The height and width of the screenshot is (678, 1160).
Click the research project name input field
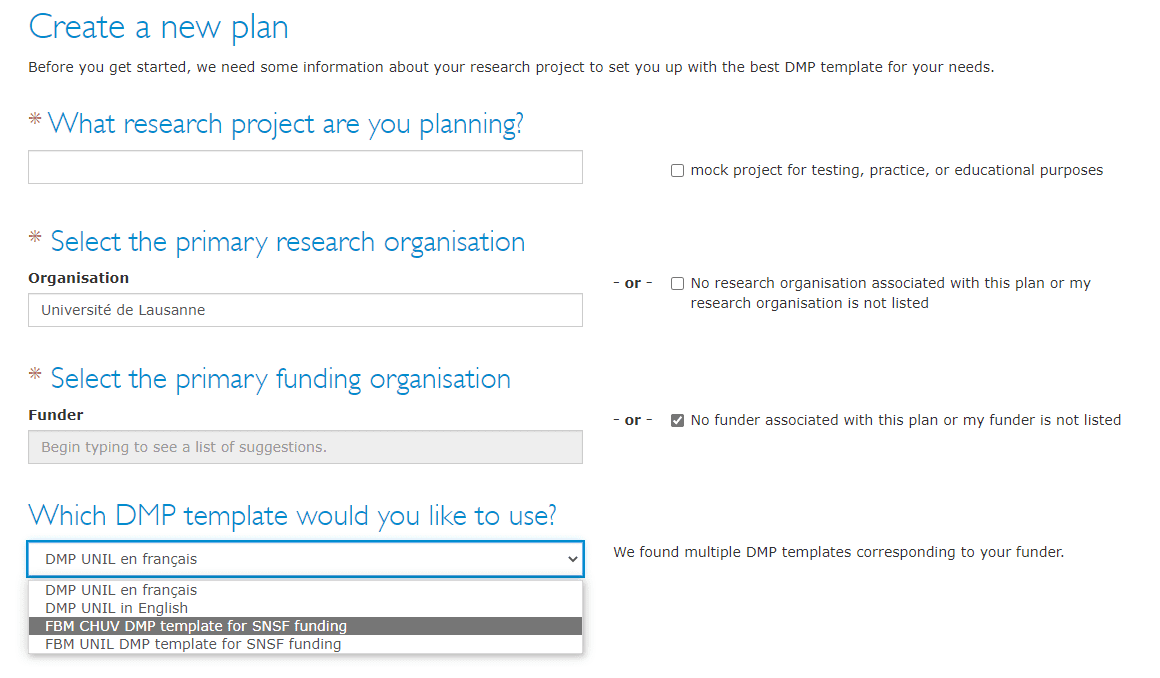click(305, 167)
